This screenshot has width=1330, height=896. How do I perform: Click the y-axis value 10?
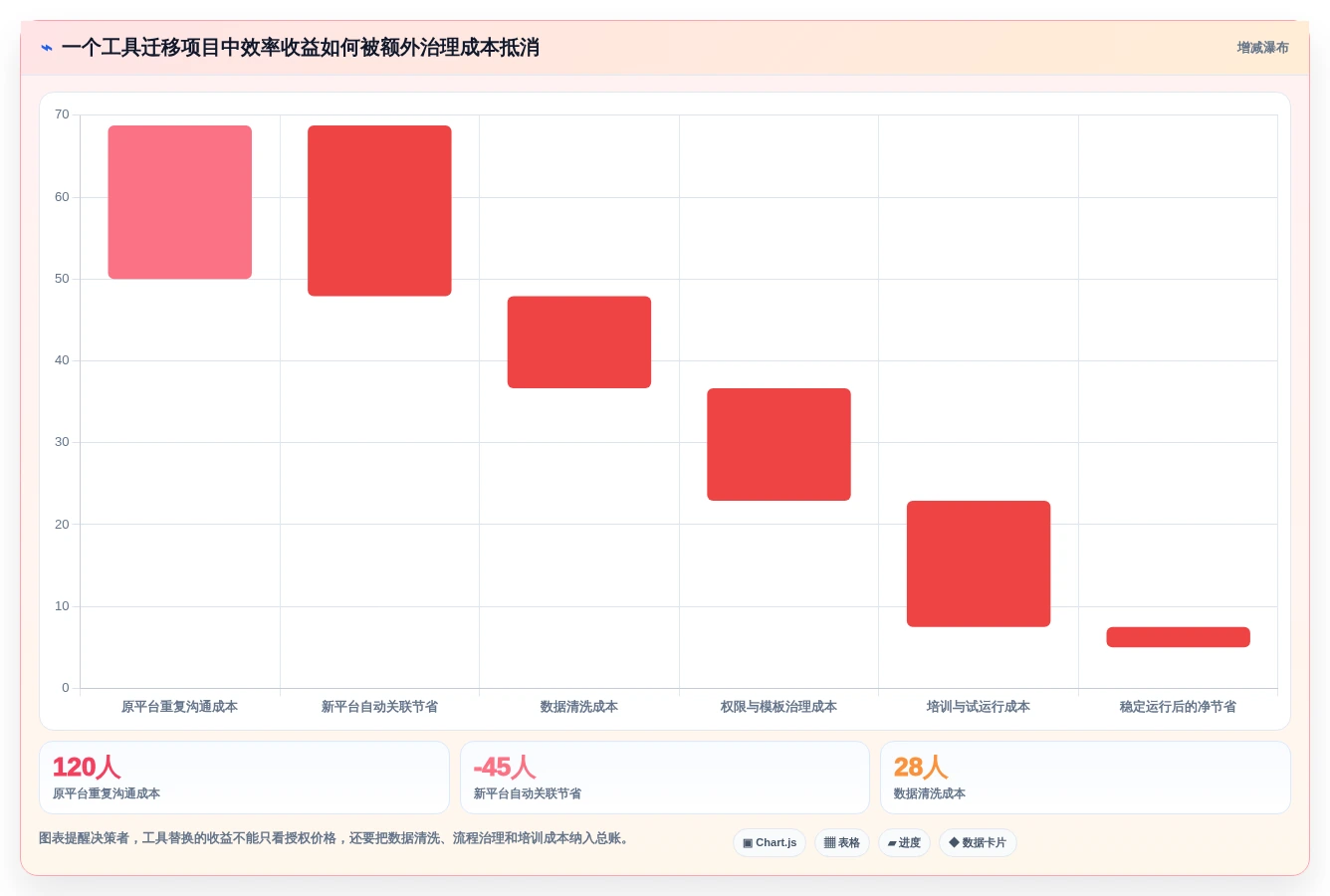point(62,606)
